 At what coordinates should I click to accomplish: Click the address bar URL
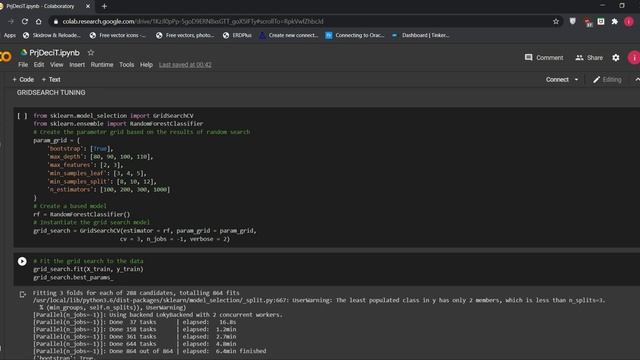click(x=193, y=21)
